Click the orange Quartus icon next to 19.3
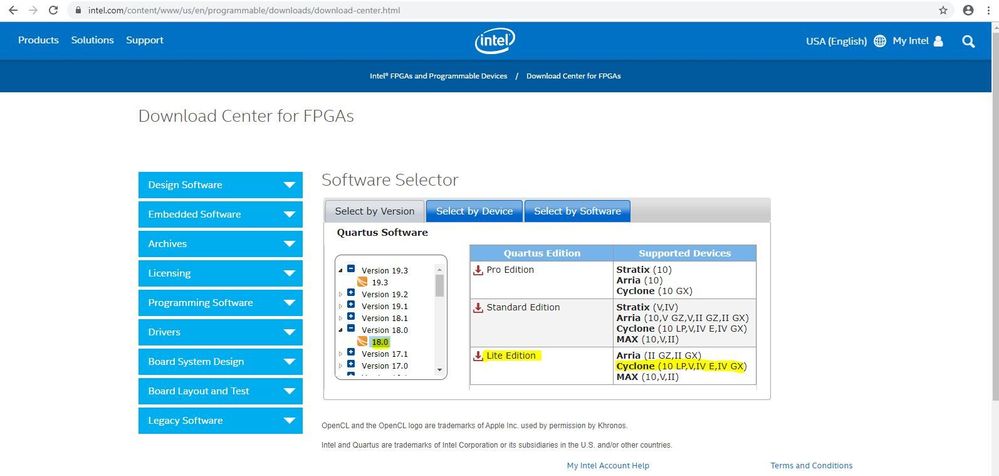Image resolution: width=999 pixels, height=476 pixels. 362,282
